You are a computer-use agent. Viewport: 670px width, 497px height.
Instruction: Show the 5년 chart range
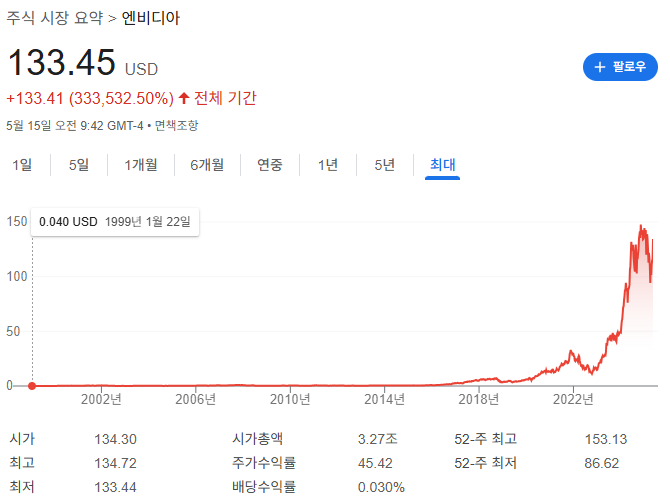pyautogui.click(x=385, y=165)
